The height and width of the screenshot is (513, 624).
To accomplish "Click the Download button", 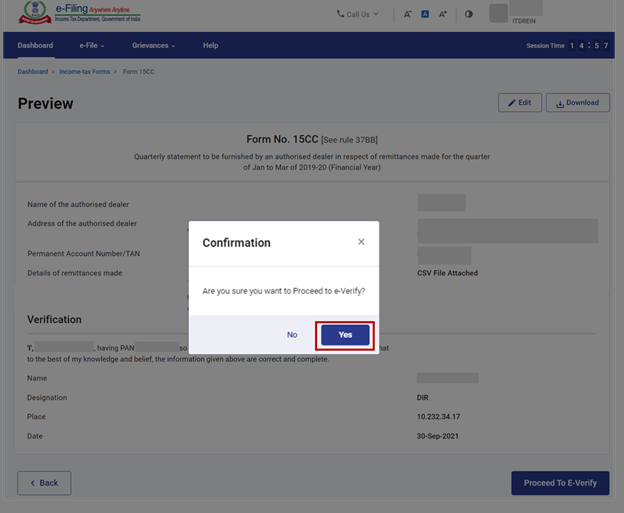I will coord(577,102).
